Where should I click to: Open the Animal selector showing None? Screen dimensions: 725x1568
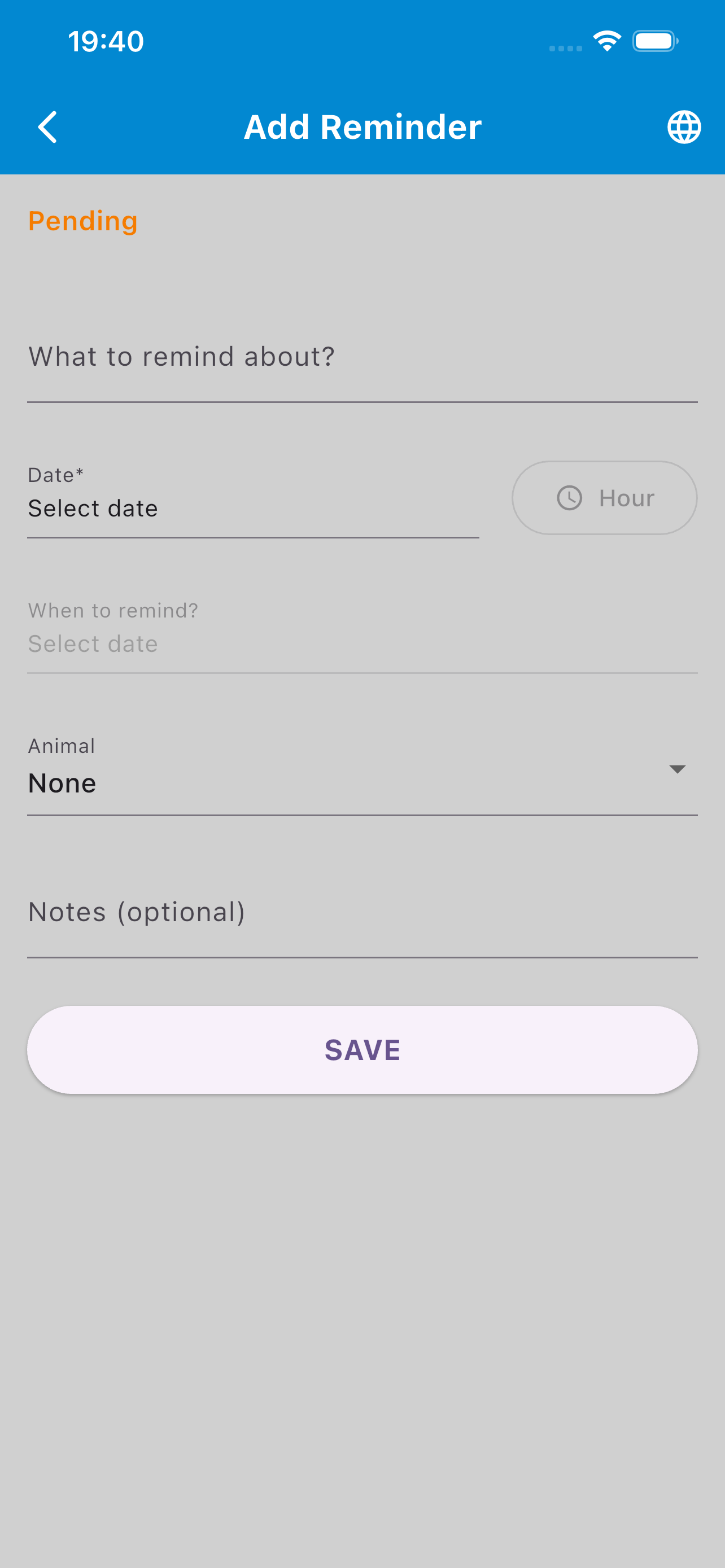(304, 783)
